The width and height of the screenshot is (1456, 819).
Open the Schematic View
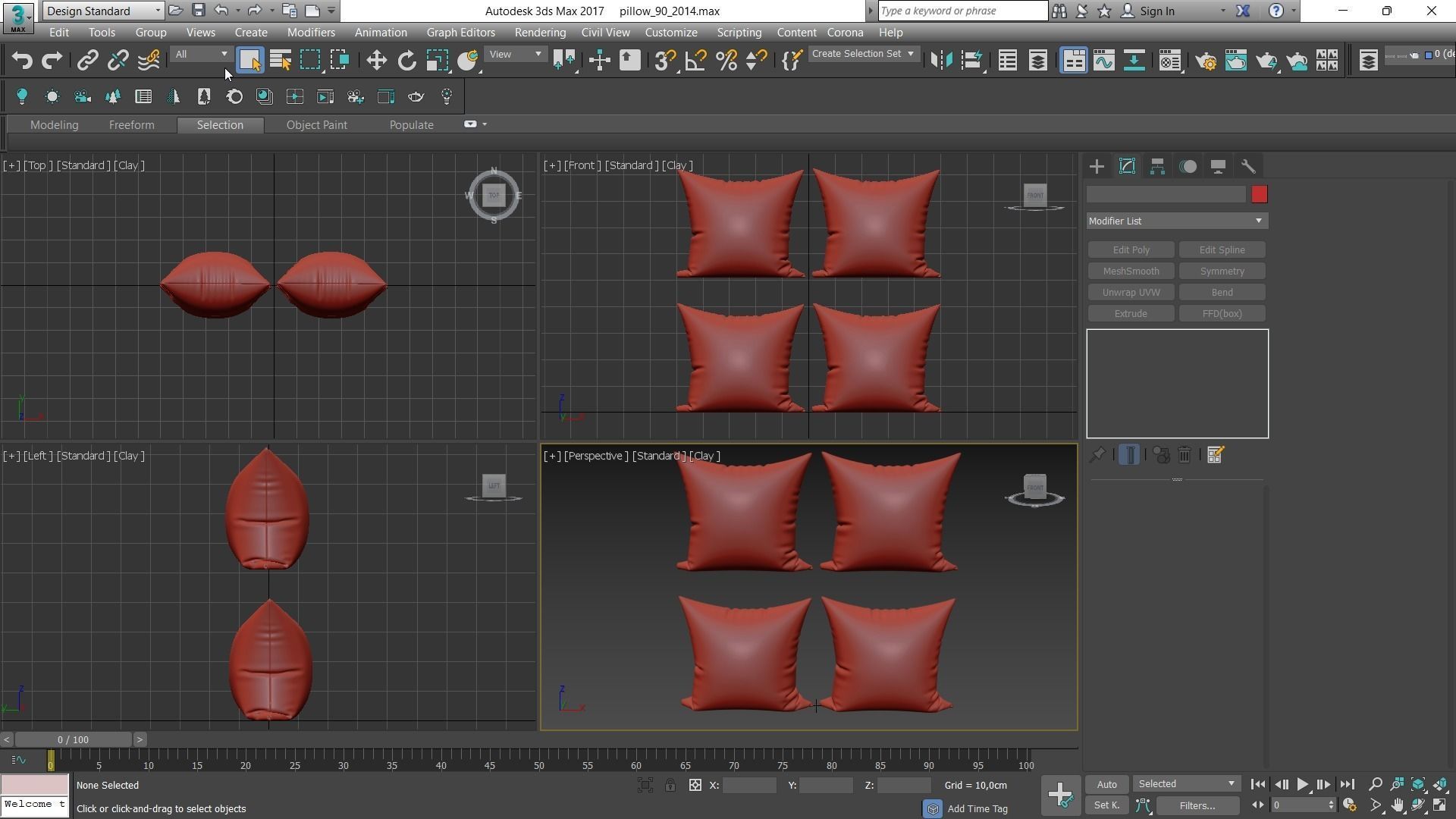(x=1134, y=60)
